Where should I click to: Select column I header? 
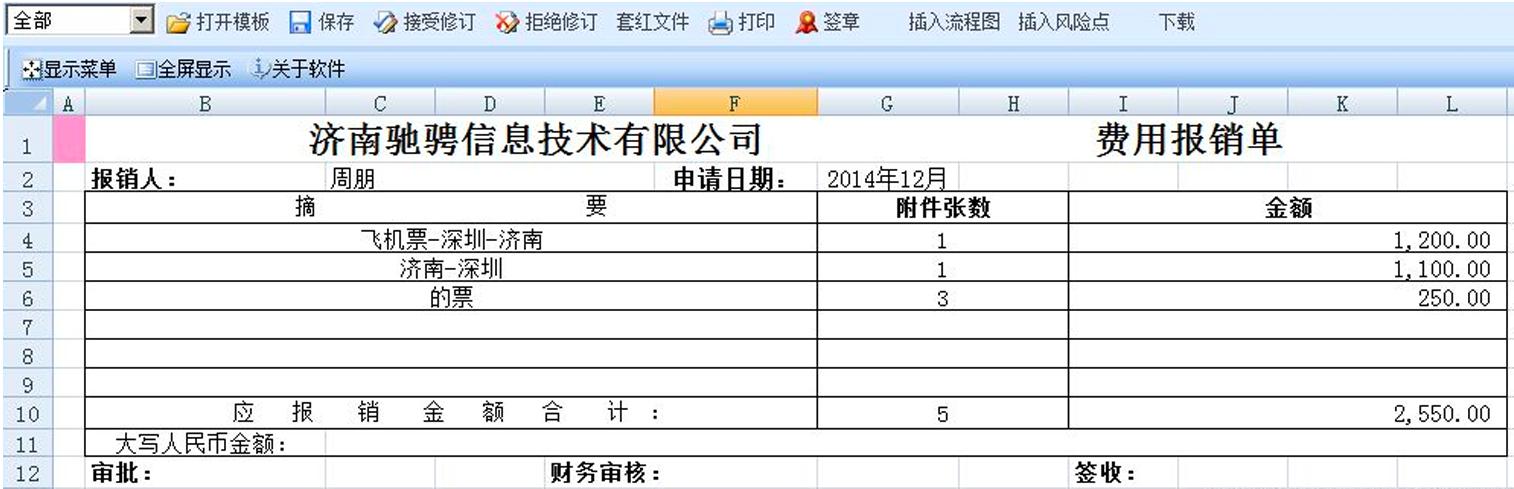point(1123,103)
